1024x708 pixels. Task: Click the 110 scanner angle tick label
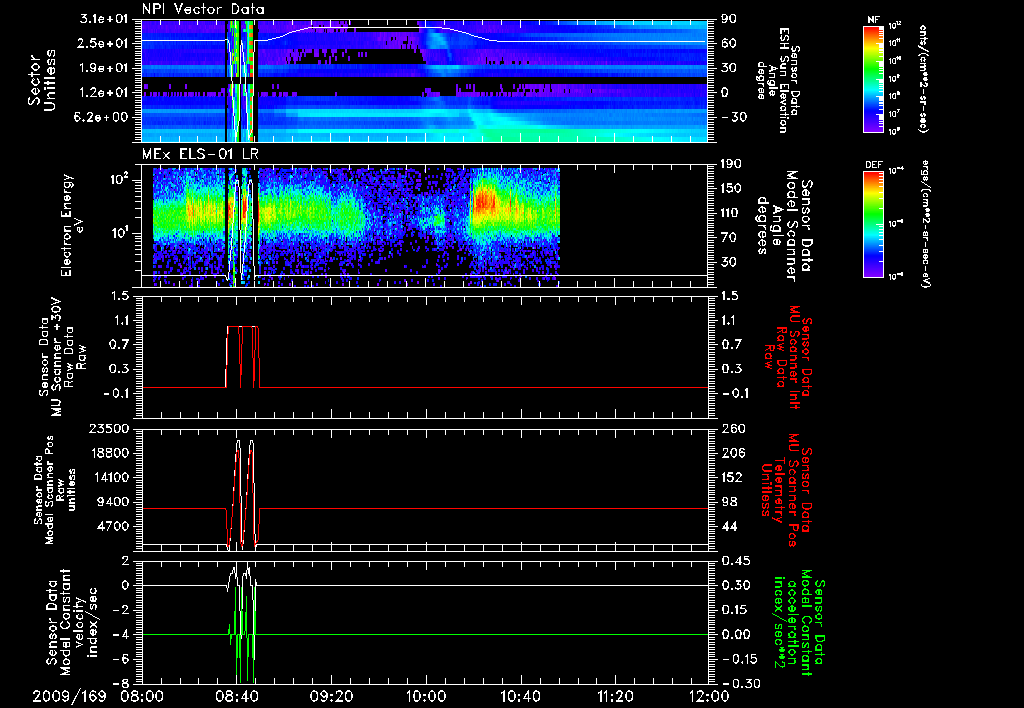coord(731,214)
